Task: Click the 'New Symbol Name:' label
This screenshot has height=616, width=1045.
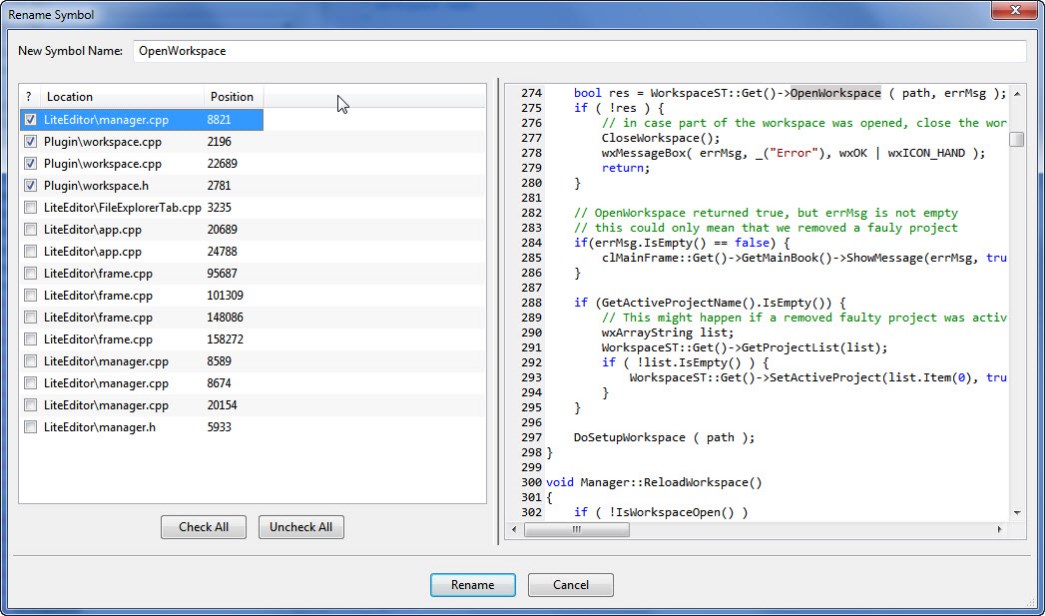Action: 70,51
